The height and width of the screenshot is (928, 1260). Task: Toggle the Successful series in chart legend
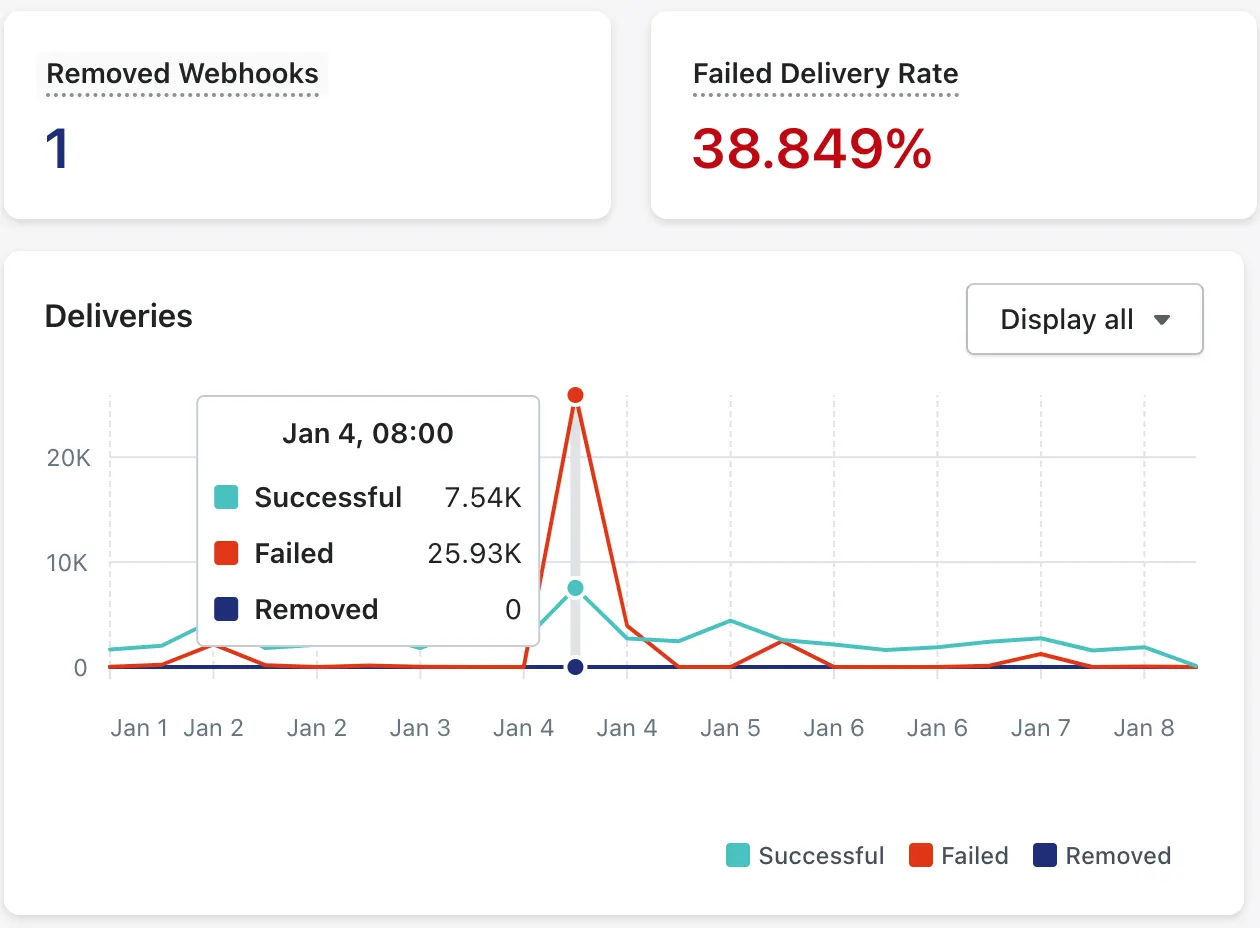805,856
